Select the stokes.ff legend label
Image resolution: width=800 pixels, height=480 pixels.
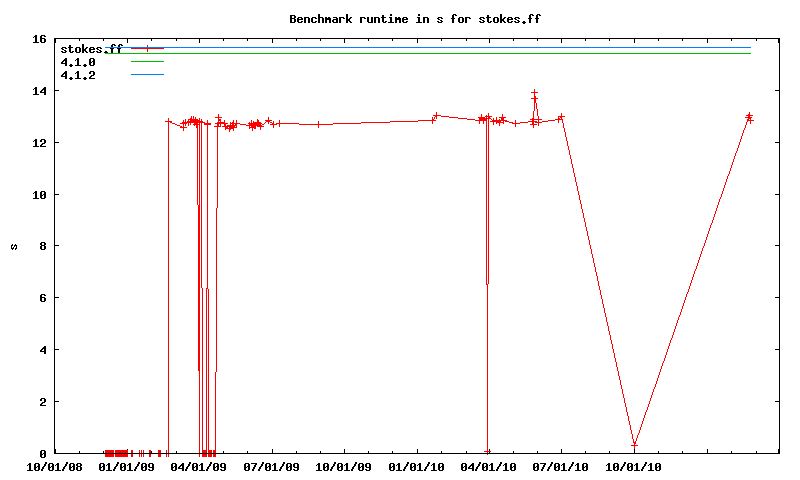91,49
